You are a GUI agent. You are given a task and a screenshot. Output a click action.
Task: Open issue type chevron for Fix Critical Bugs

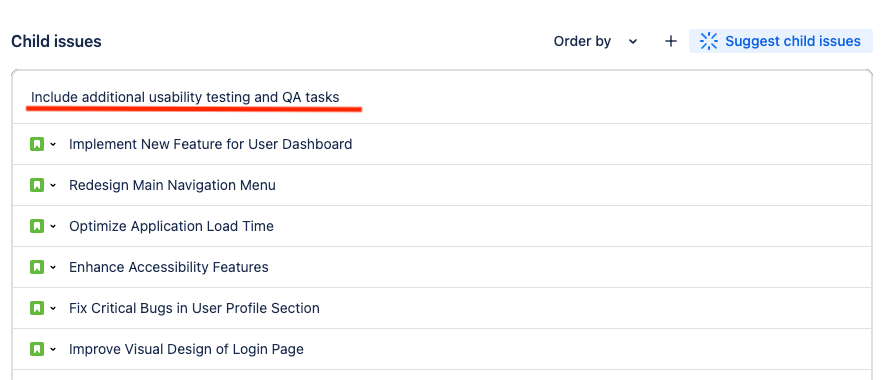pos(53,309)
